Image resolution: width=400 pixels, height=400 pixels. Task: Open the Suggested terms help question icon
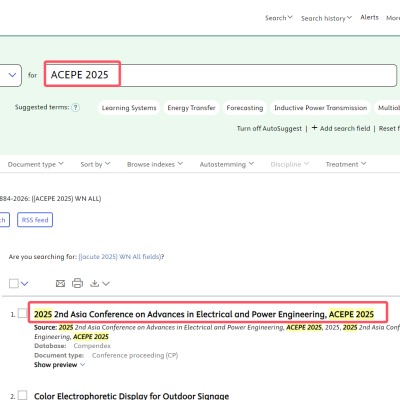76,107
